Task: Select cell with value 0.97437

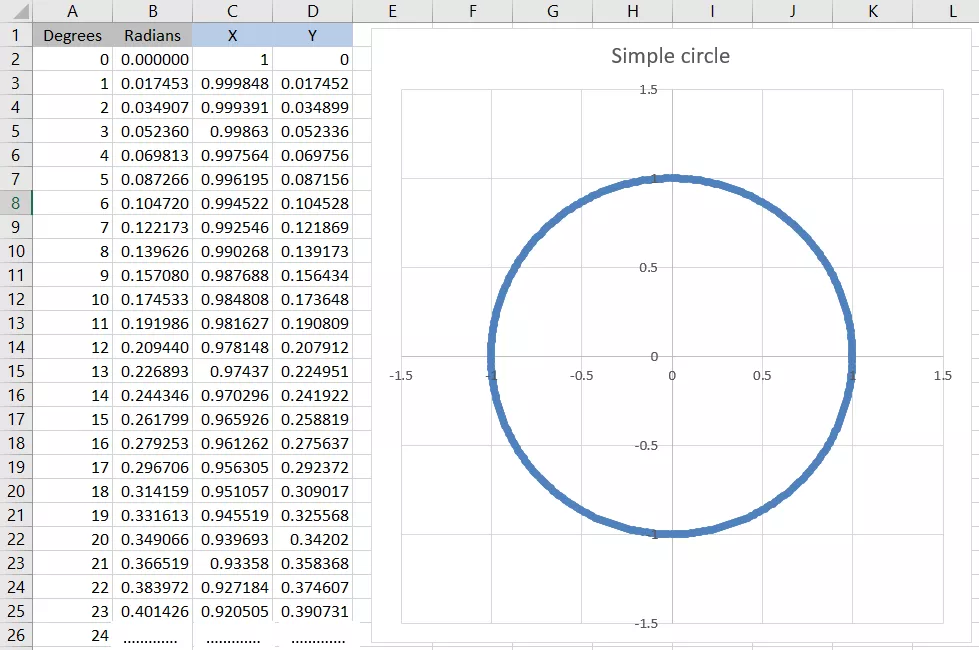Action: click(x=232, y=372)
